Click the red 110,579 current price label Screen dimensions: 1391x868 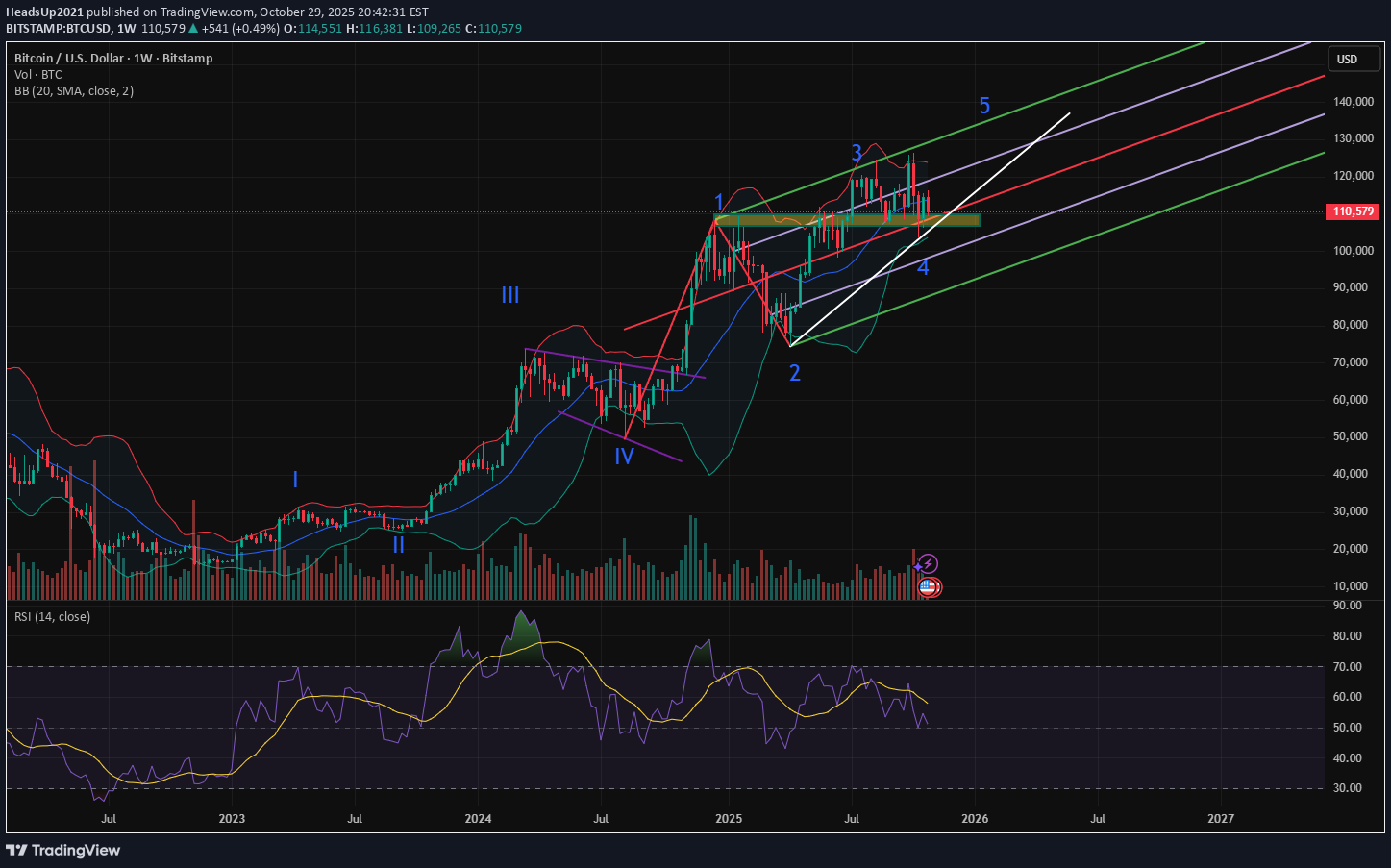[x=1353, y=211]
